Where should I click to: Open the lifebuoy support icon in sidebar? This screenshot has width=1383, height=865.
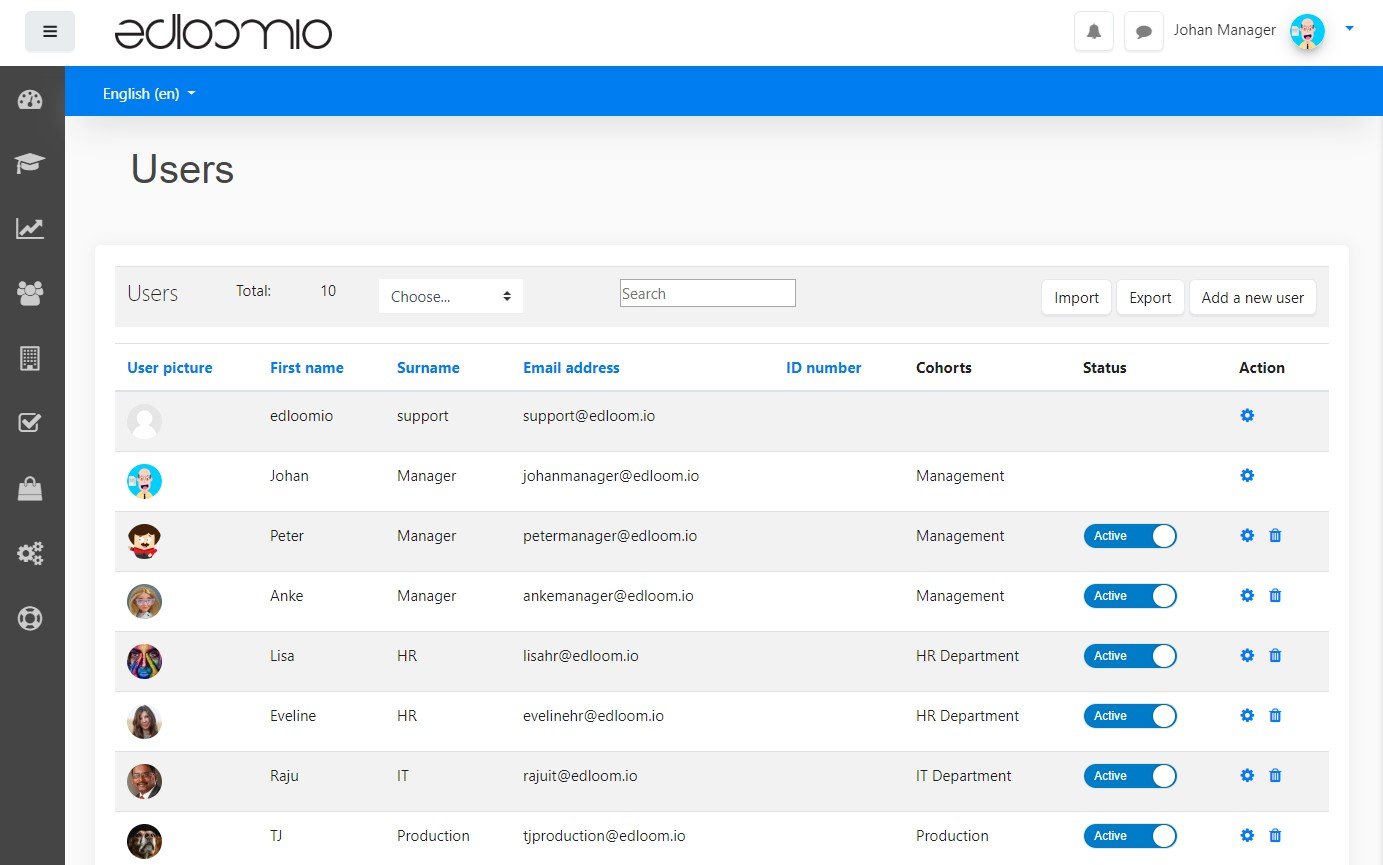click(x=30, y=618)
